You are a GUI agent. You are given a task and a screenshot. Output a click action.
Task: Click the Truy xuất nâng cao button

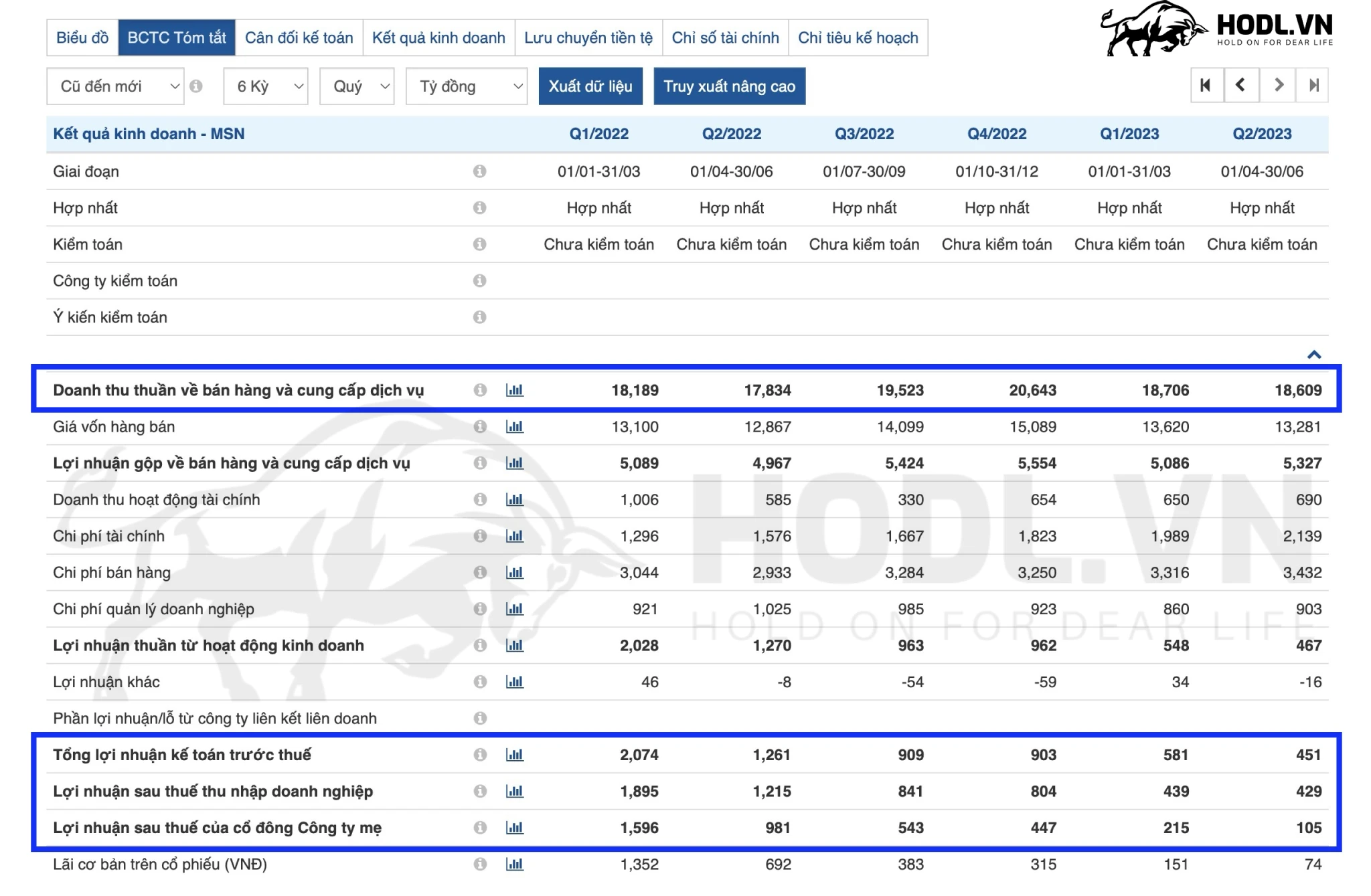point(729,86)
